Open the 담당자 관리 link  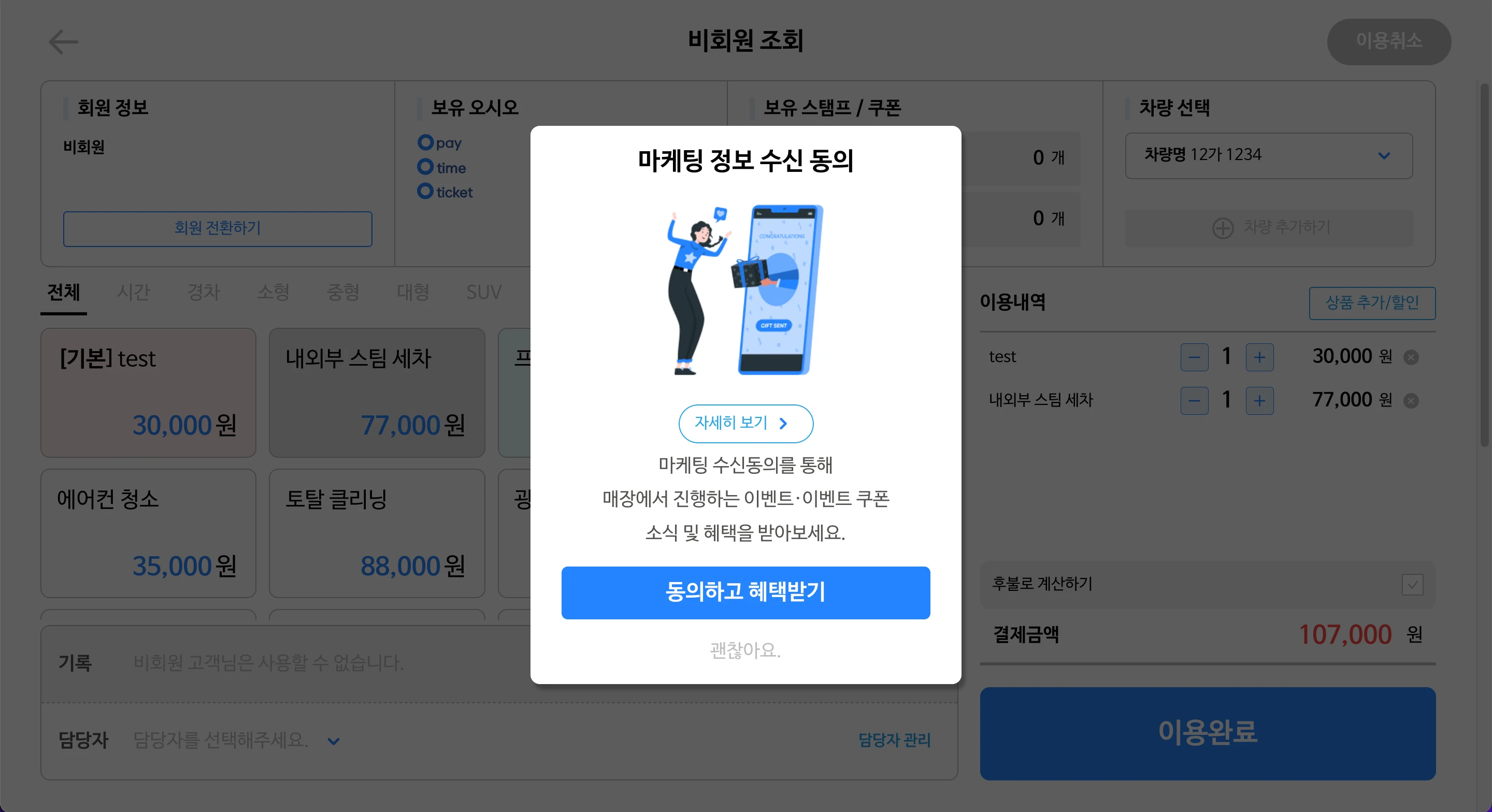894,740
